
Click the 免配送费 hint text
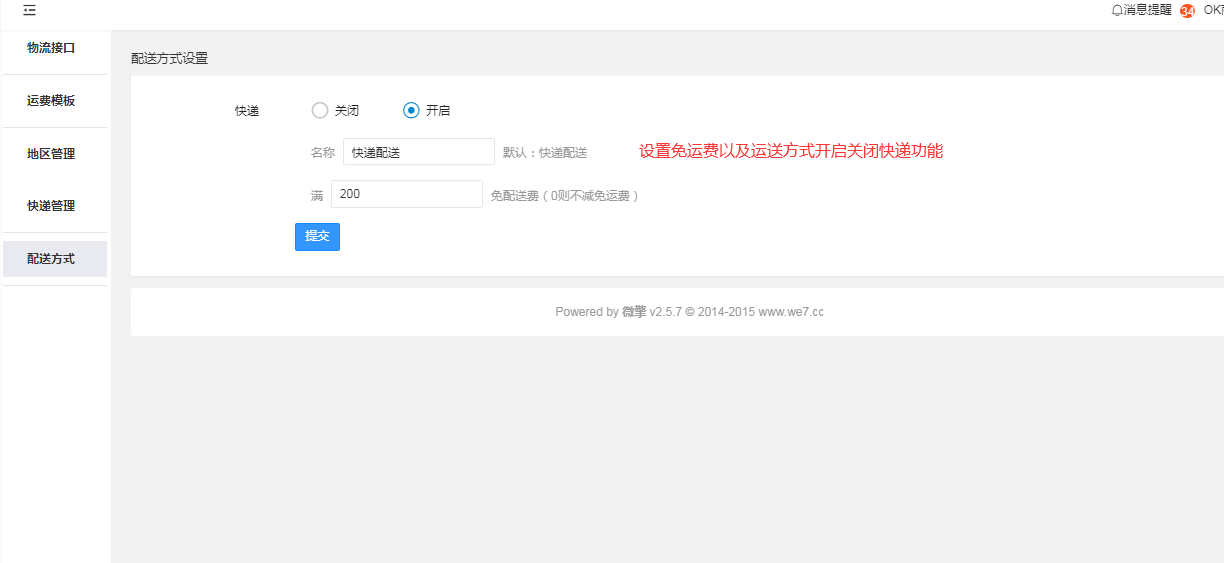(565, 196)
